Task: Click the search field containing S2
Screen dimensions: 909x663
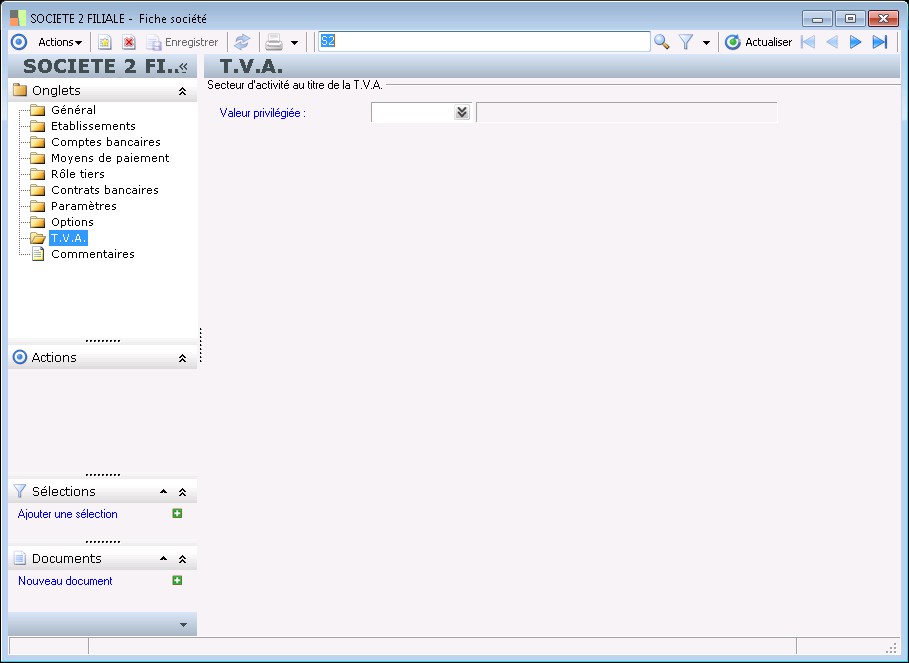Action: tap(484, 42)
